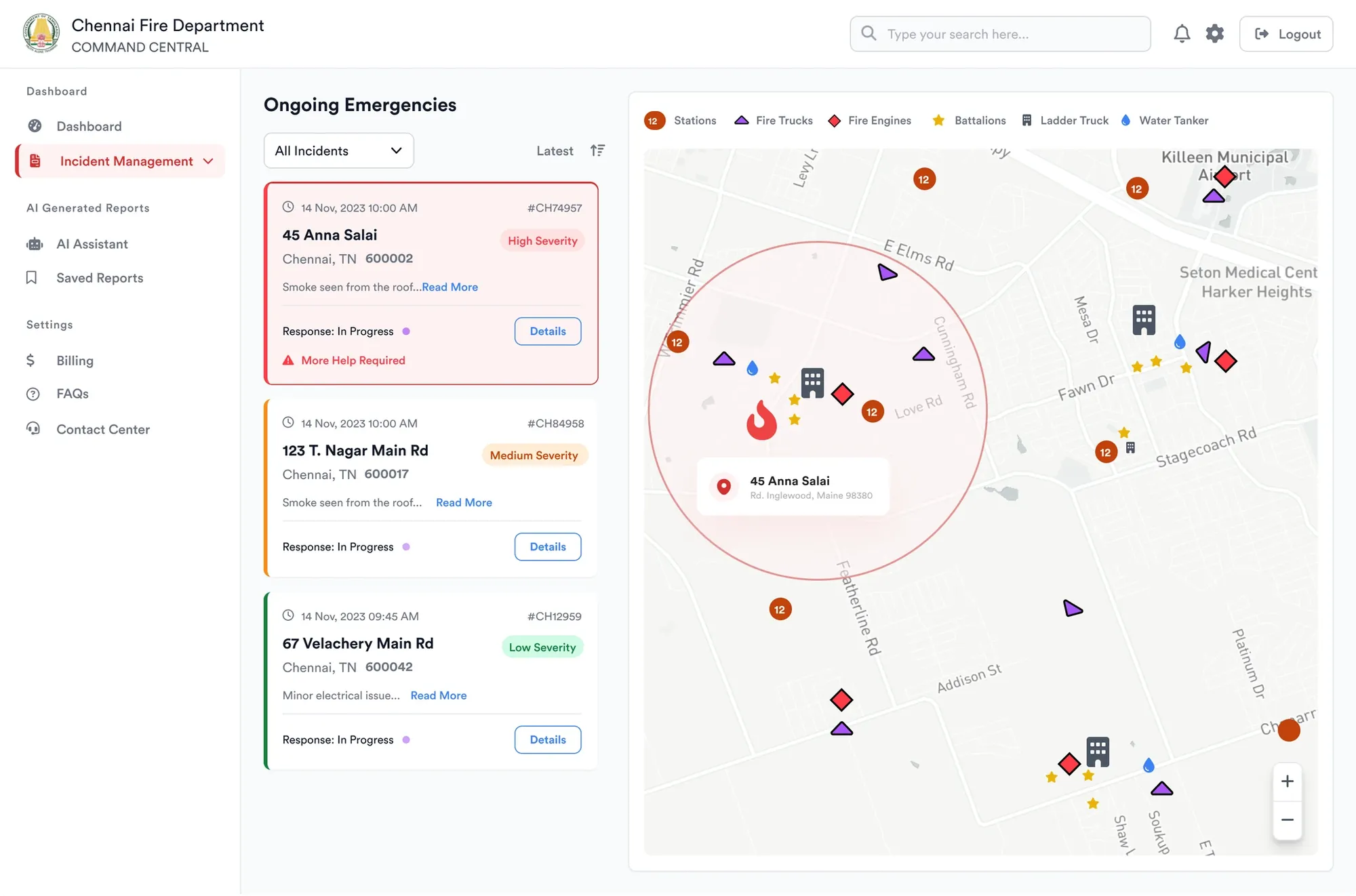Click the sort order icon beside Latest
1356x896 pixels.
point(597,150)
